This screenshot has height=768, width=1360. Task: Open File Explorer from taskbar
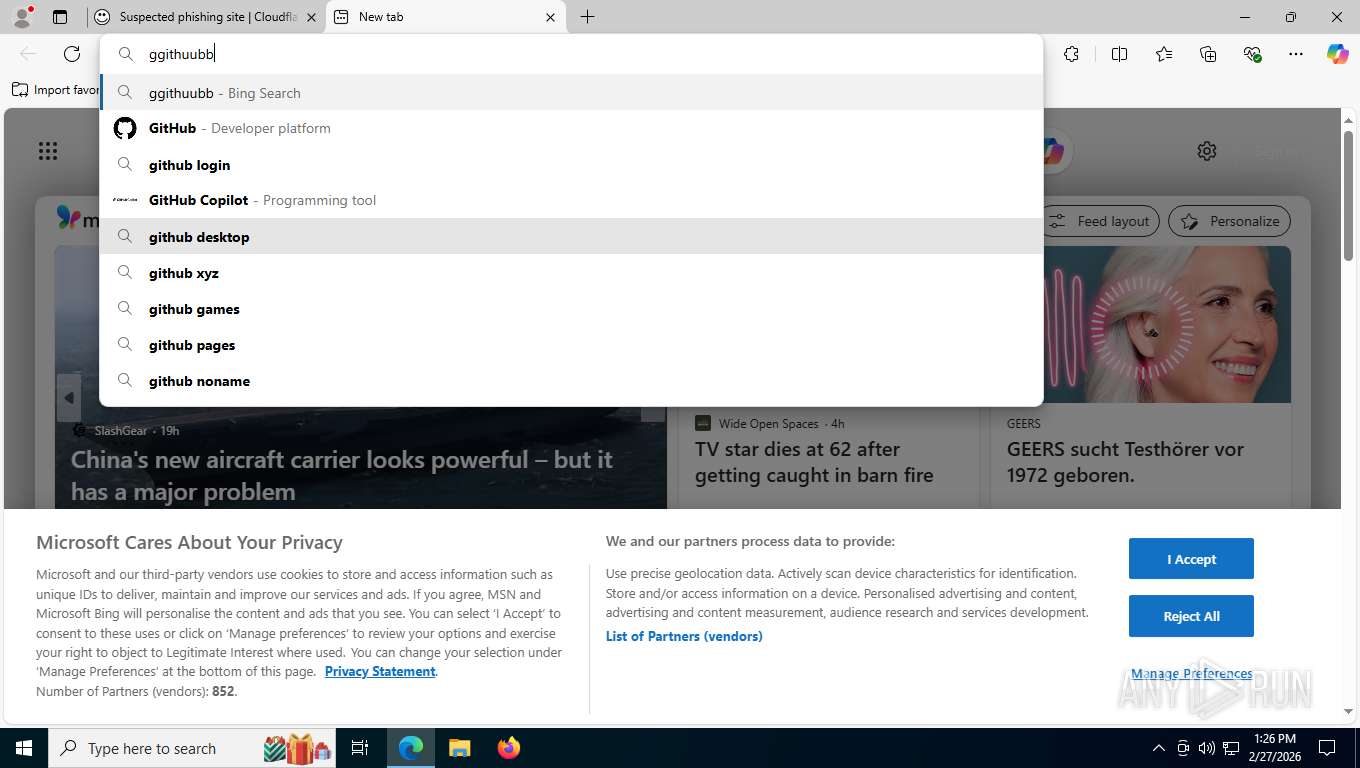tap(459, 748)
